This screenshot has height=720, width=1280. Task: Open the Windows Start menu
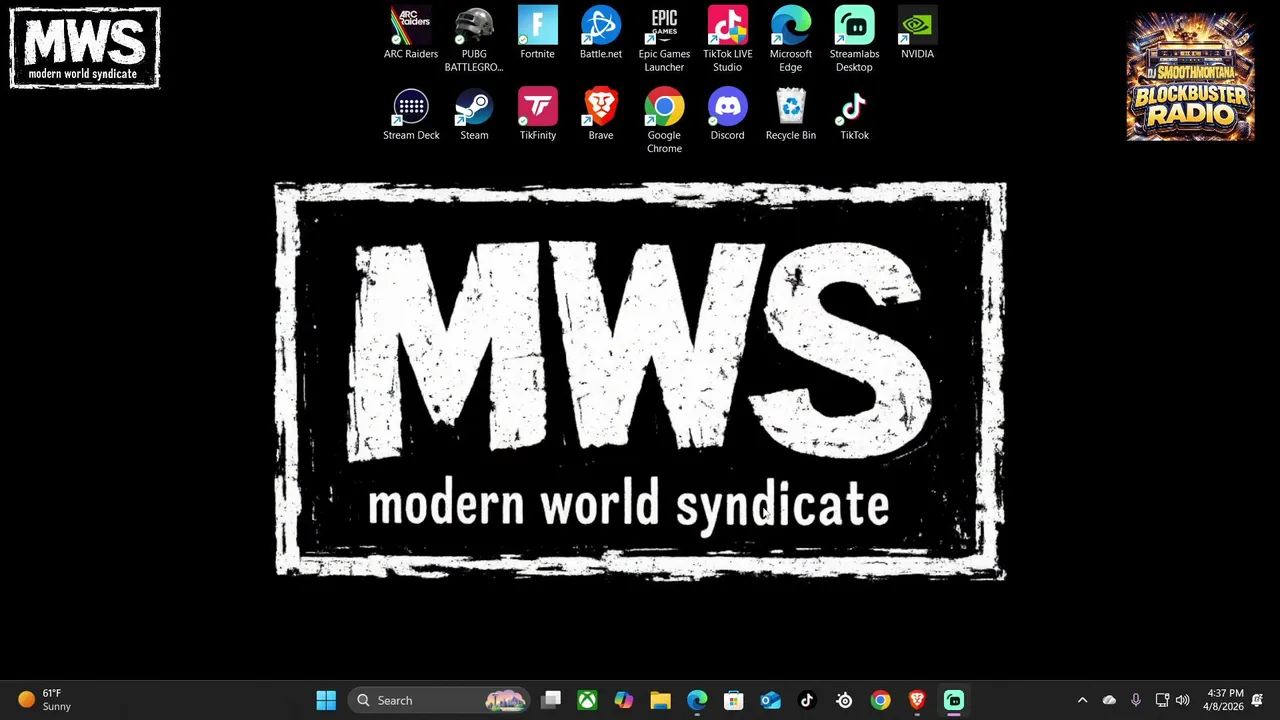[x=326, y=701]
